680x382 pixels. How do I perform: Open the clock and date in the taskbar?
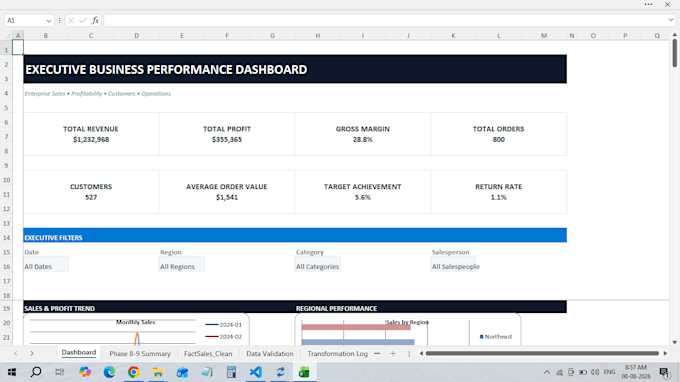pyautogui.click(x=636, y=372)
